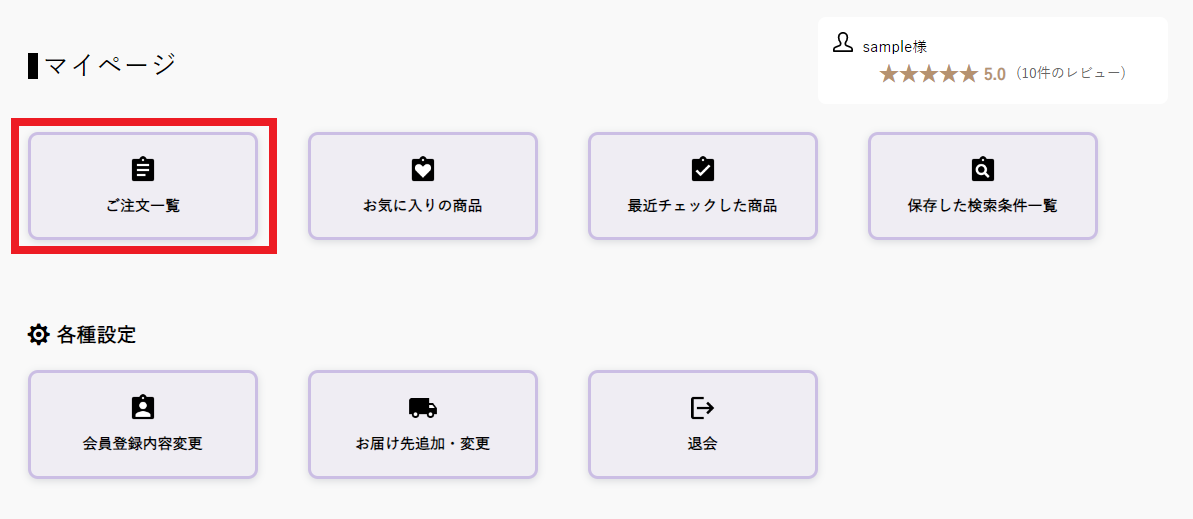This screenshot has height=519, width=1193.
Task: Click the user silhouette icon beside sample様
Action: (842, 43)
